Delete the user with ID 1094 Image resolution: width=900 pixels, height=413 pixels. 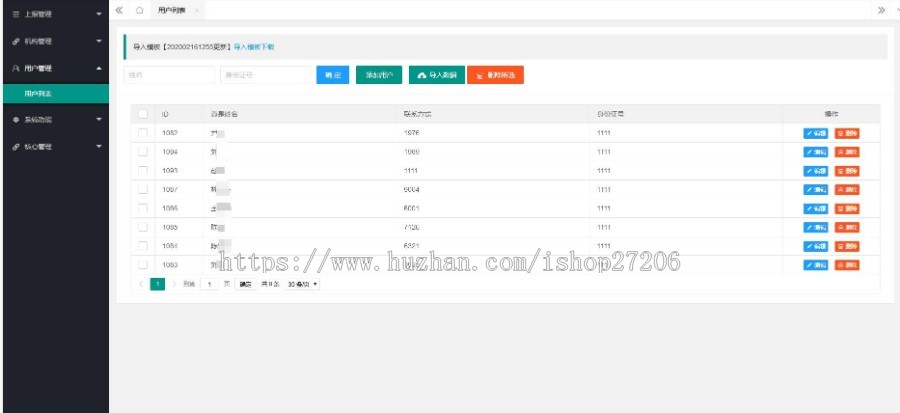pos(847,152)
